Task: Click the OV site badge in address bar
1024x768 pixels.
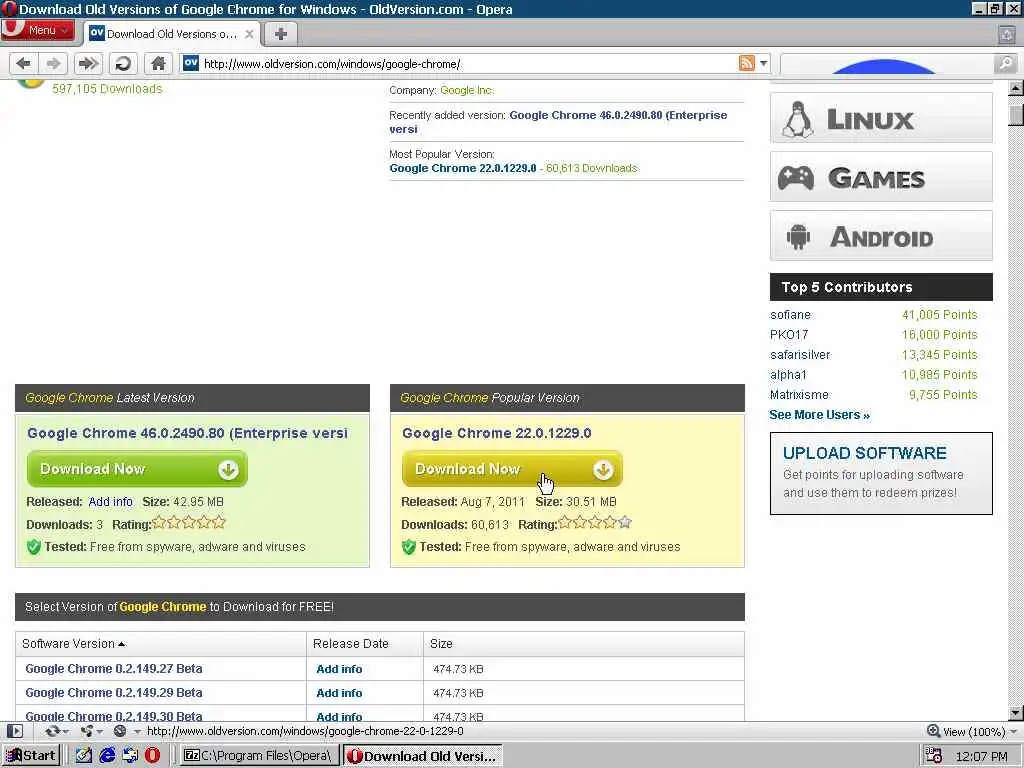Action: pyautogui.click(x=191, y=63)
